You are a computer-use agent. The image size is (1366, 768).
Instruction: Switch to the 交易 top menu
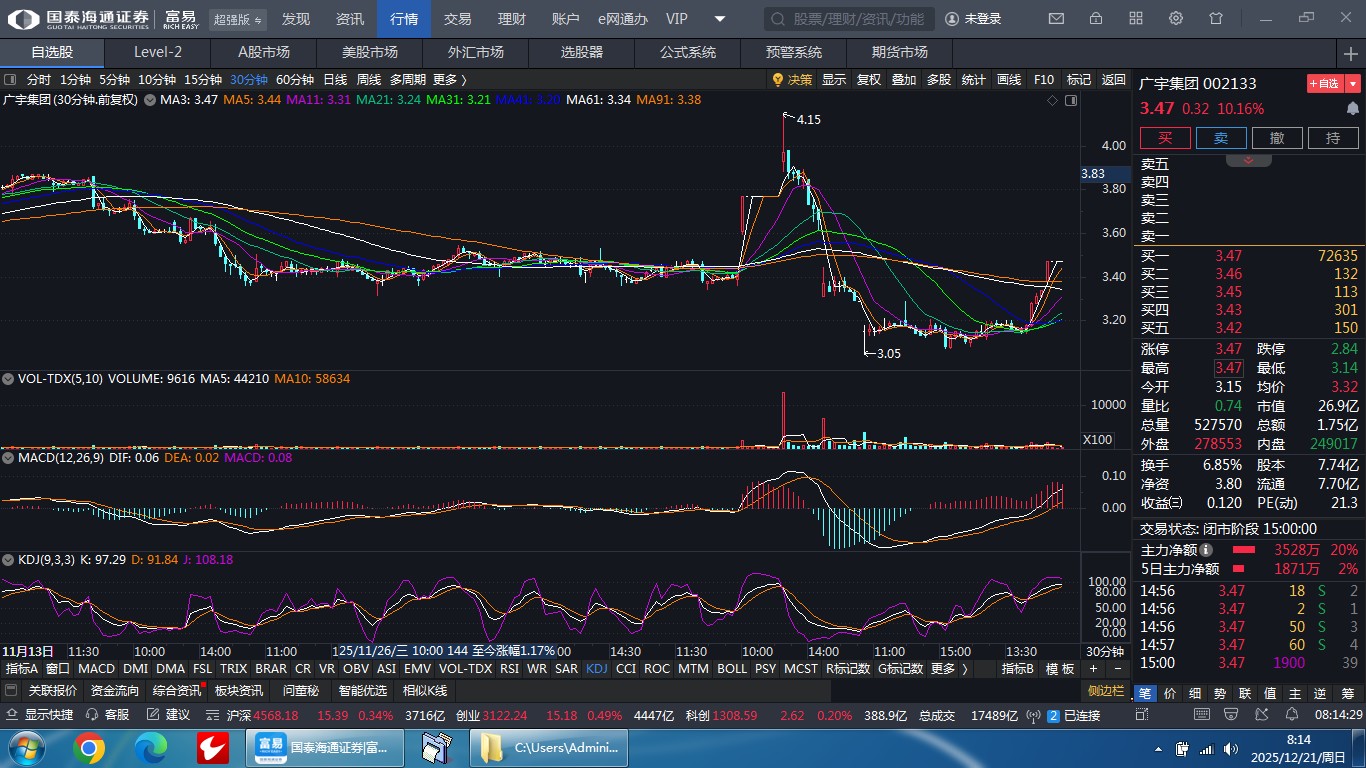coord(458,19)
